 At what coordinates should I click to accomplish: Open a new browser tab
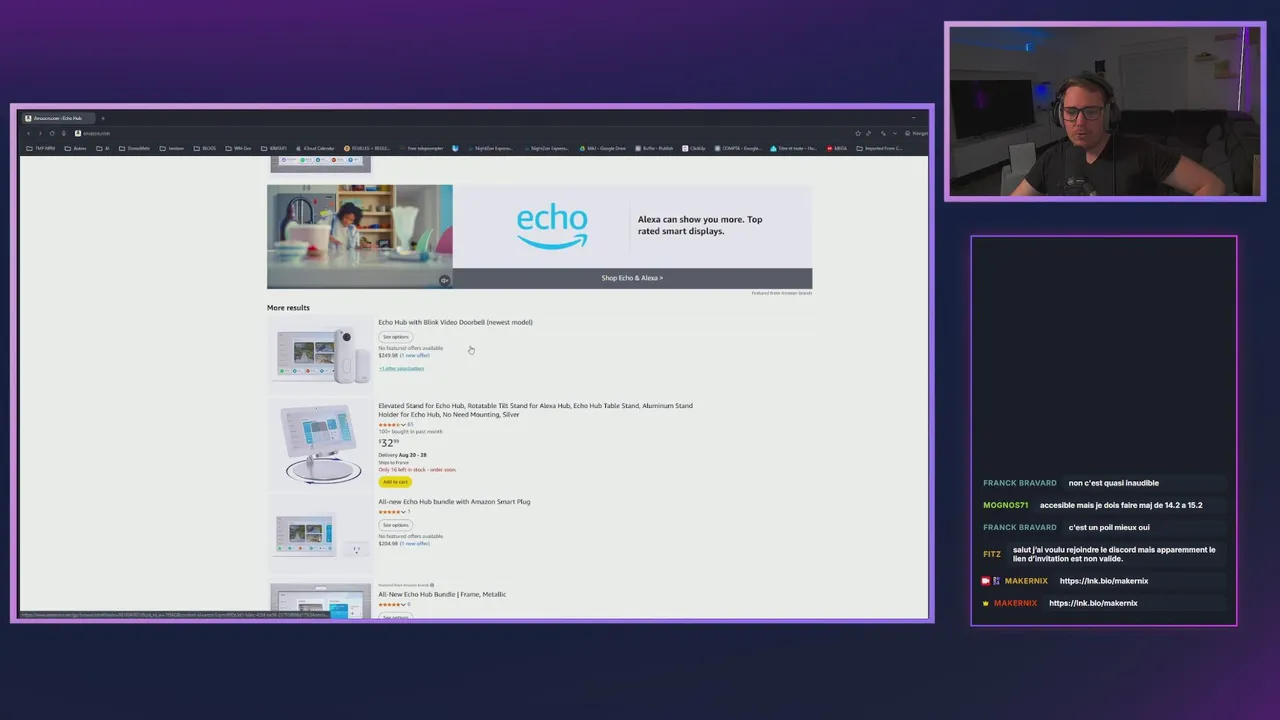coord(102,118)
